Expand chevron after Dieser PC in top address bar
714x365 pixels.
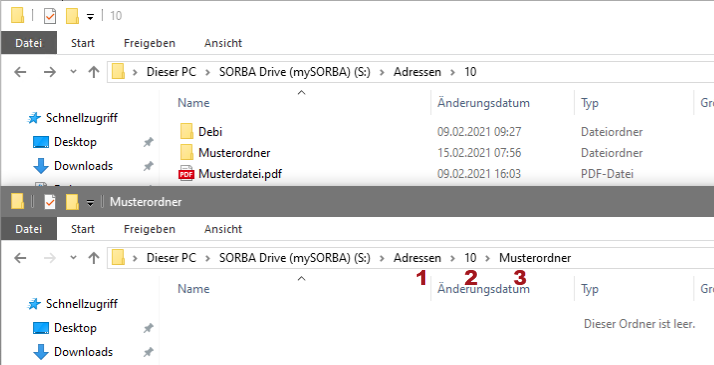click(208, 72)
